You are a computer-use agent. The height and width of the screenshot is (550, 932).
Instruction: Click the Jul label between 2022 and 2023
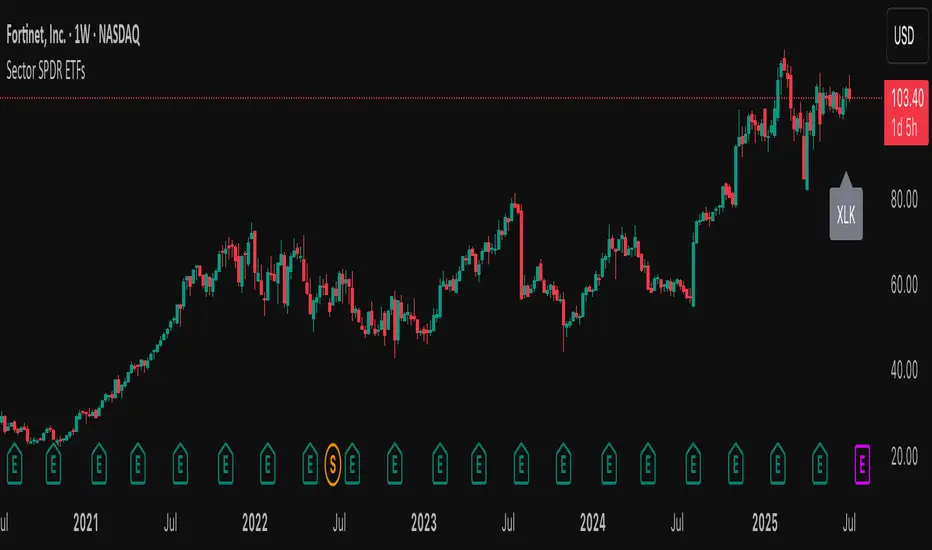pos(339,523)
